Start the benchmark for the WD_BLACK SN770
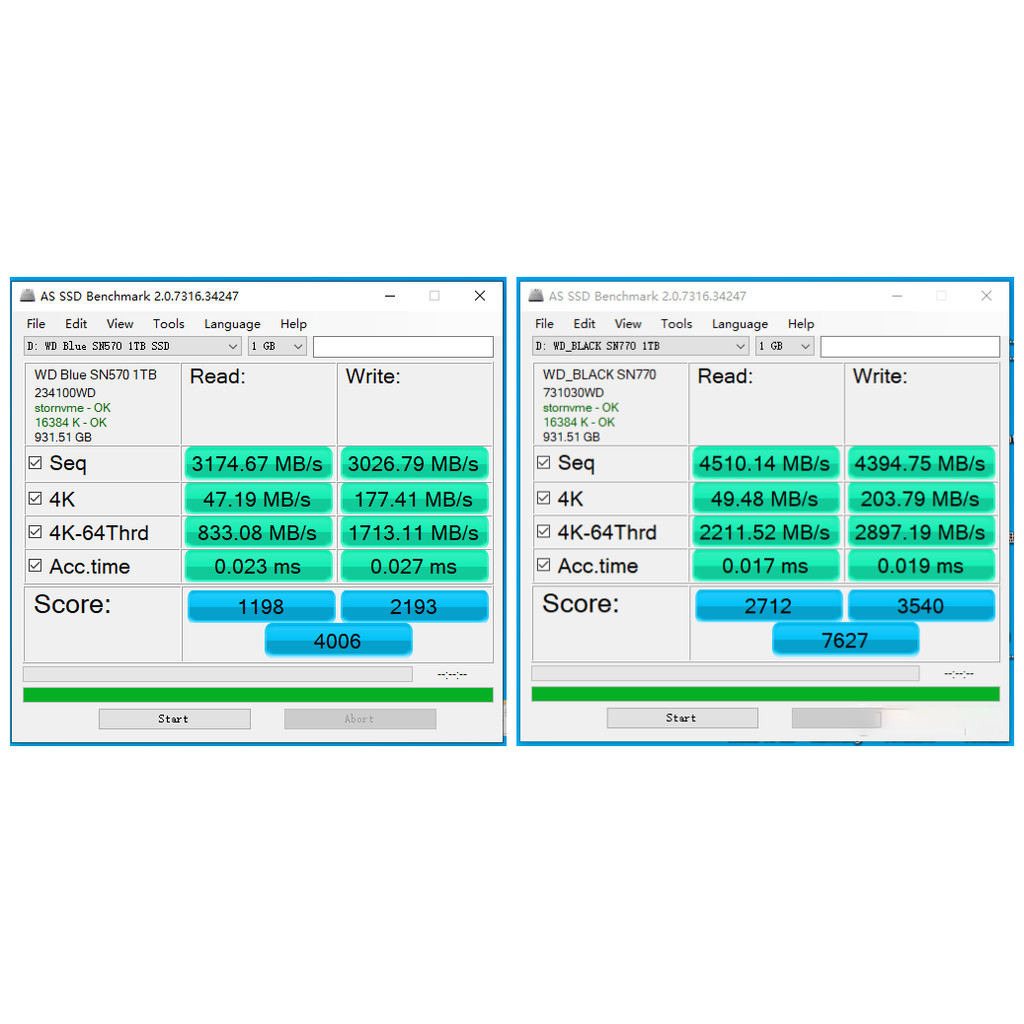This screenshot has width=1024, height=1024. pos(681,717)
